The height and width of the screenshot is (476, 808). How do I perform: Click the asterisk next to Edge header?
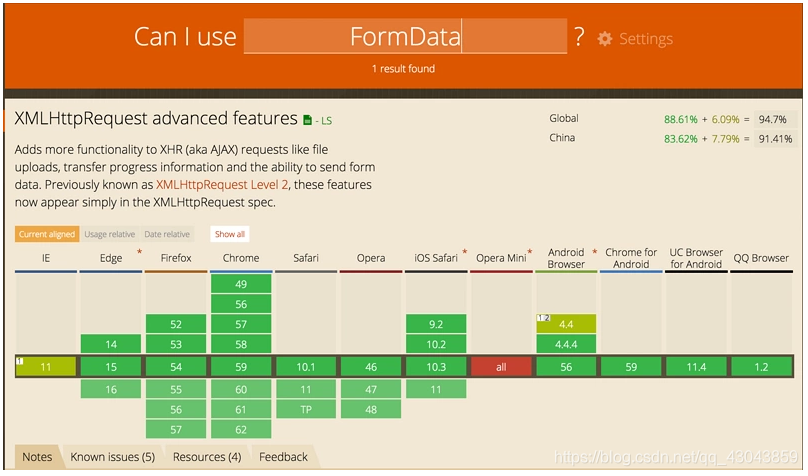(x=139, y=251)
